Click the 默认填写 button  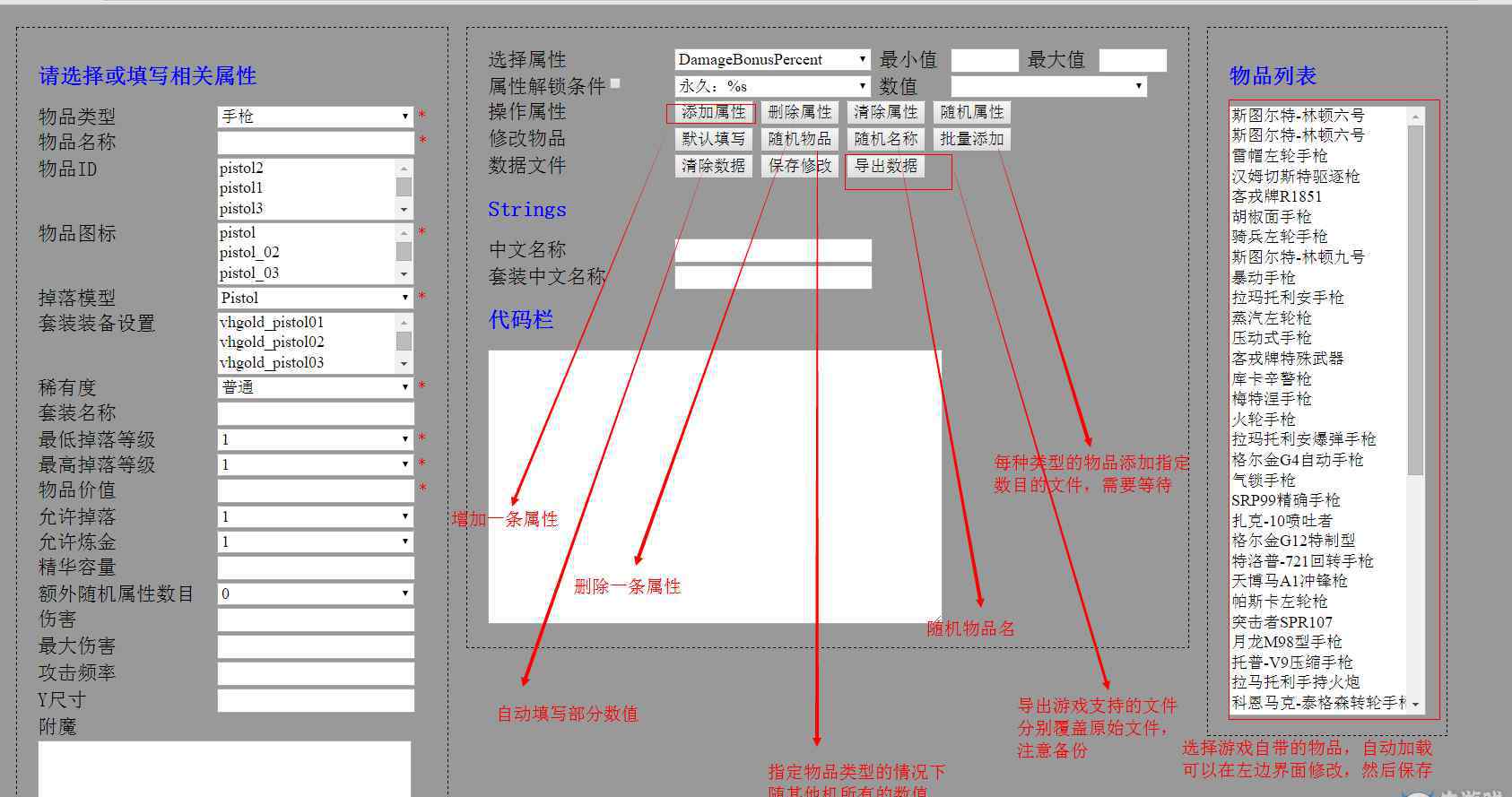[713, 139]
